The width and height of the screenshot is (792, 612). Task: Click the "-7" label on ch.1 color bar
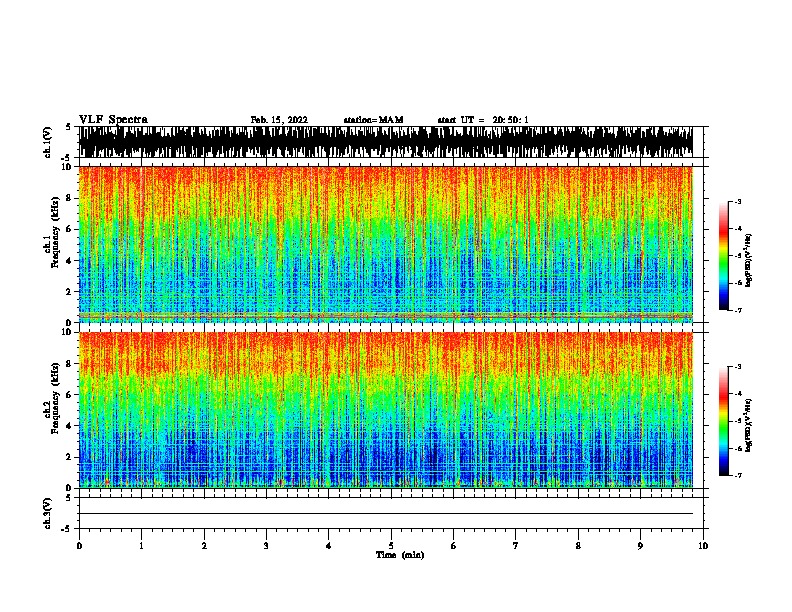click(737, 310)
